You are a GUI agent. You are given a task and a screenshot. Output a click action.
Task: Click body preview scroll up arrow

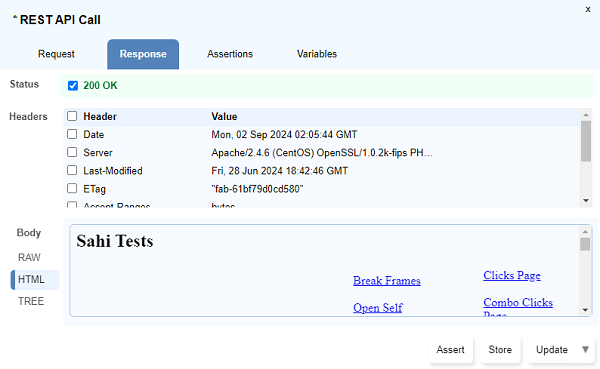tap(585, 232)
